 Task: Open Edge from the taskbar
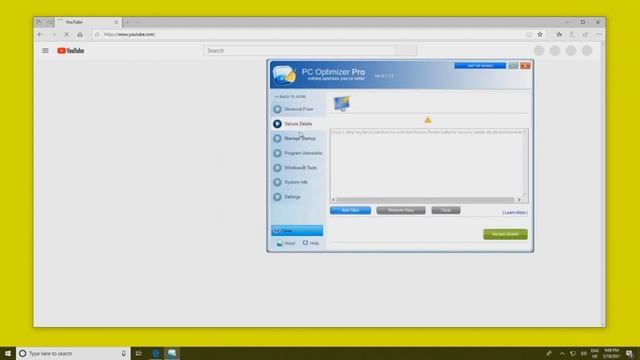(x=156, y=353)
